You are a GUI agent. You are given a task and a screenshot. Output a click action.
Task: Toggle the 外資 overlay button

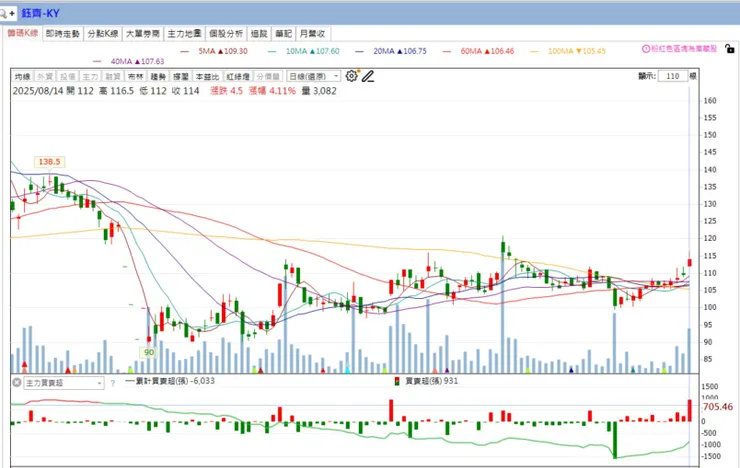[45, 76]
